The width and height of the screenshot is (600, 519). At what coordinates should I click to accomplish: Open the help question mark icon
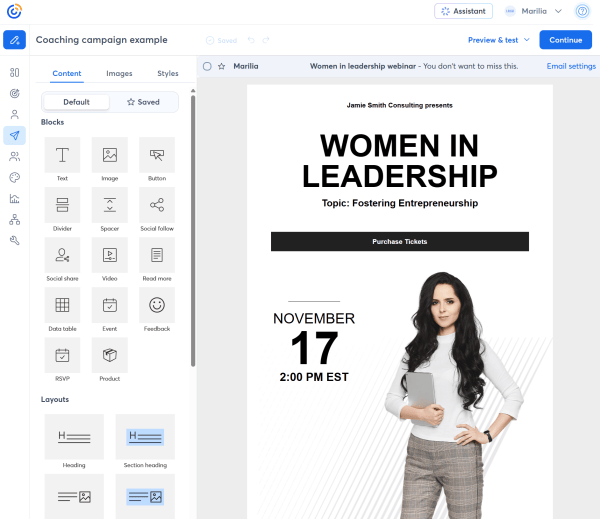coord(582,11)
